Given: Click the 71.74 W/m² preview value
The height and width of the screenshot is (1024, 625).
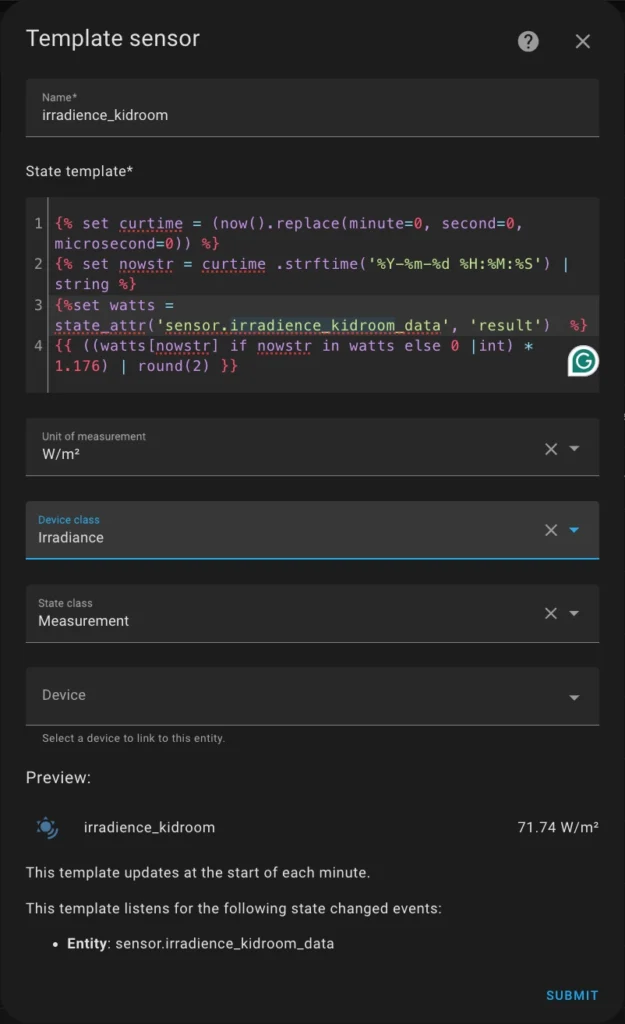Looking at the screenshot, I should 558,827.
